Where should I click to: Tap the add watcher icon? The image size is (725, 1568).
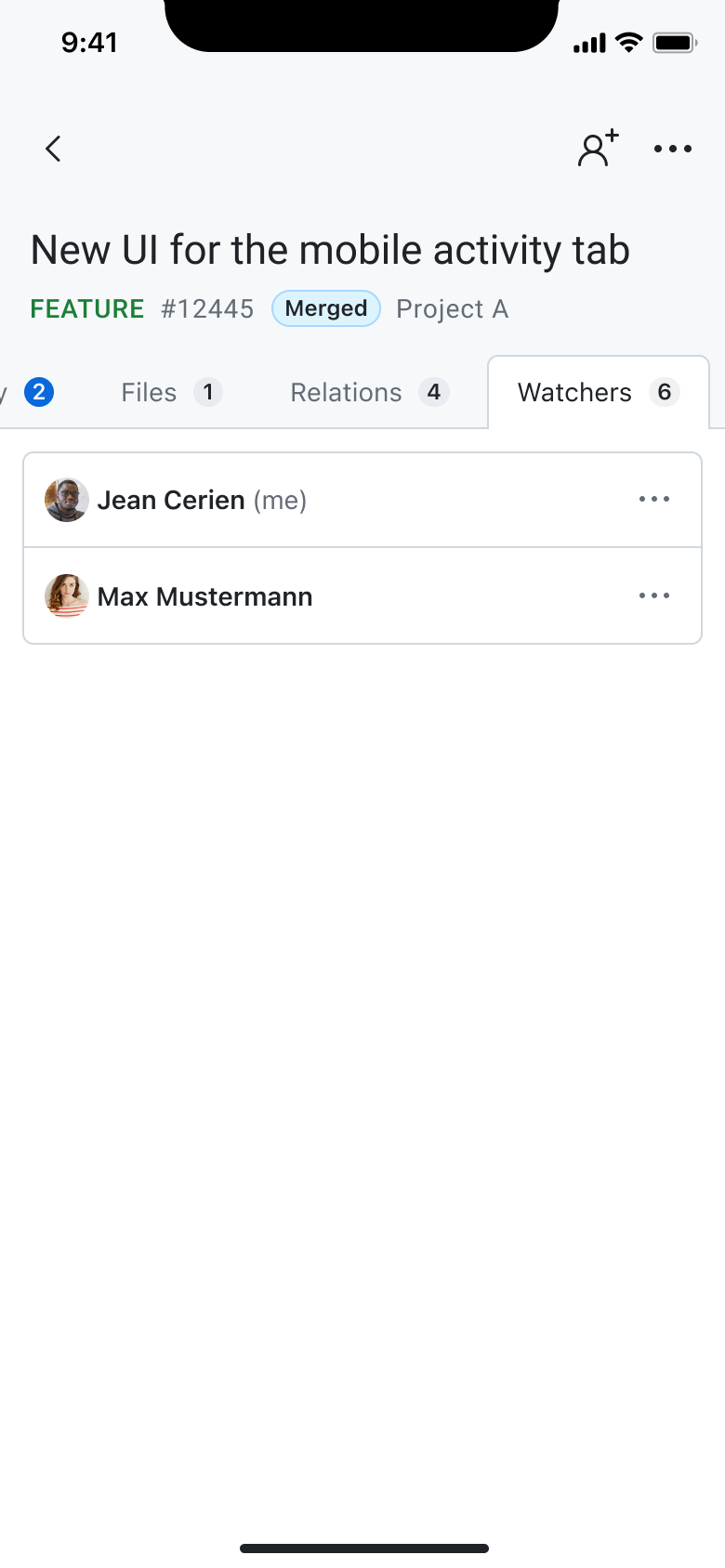pyautogui.click(x=598, y=148)
